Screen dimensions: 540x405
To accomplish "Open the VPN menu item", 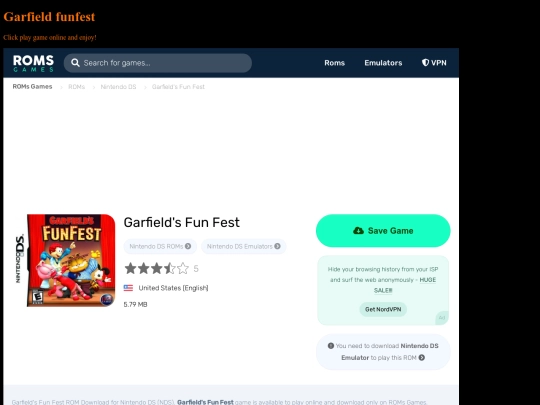I will 434,63.
